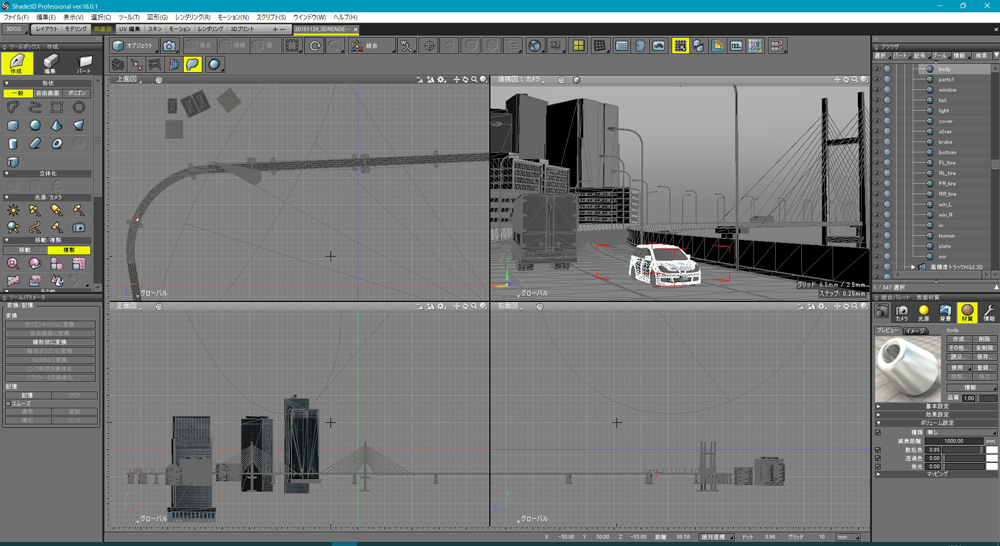Open 材質 (Material) in integrated palette
The image size is (1000, 546).
[x=967, y=313]
